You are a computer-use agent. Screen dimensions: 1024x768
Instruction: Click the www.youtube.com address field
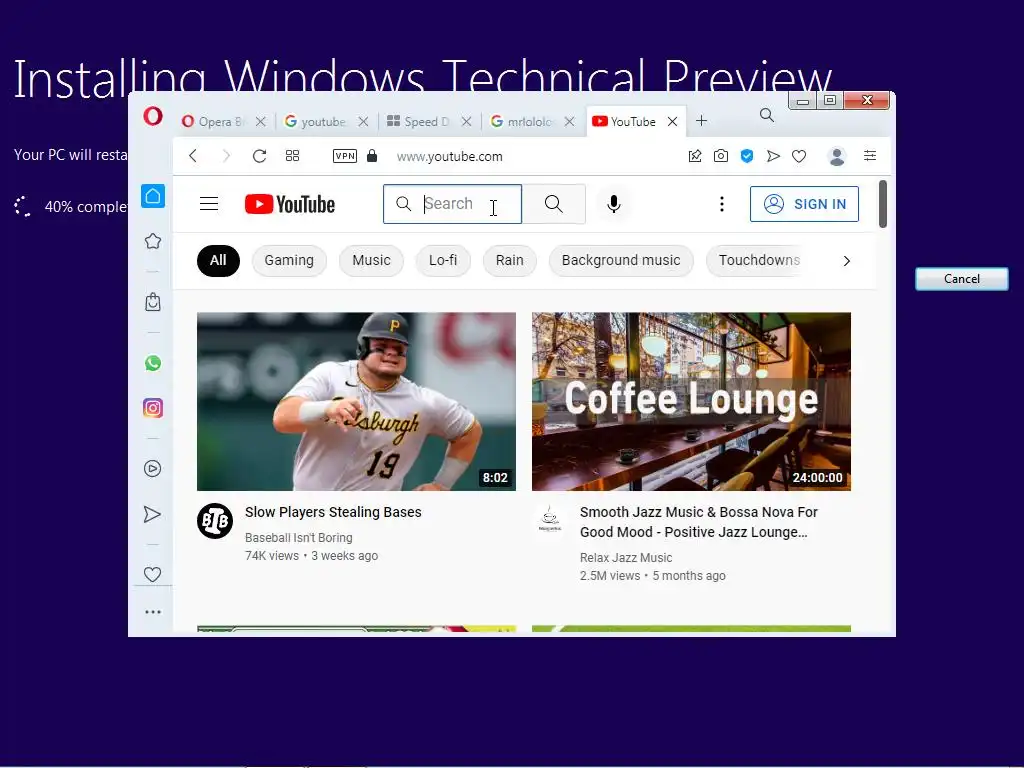pyautogui.click(x=449, y=157)
